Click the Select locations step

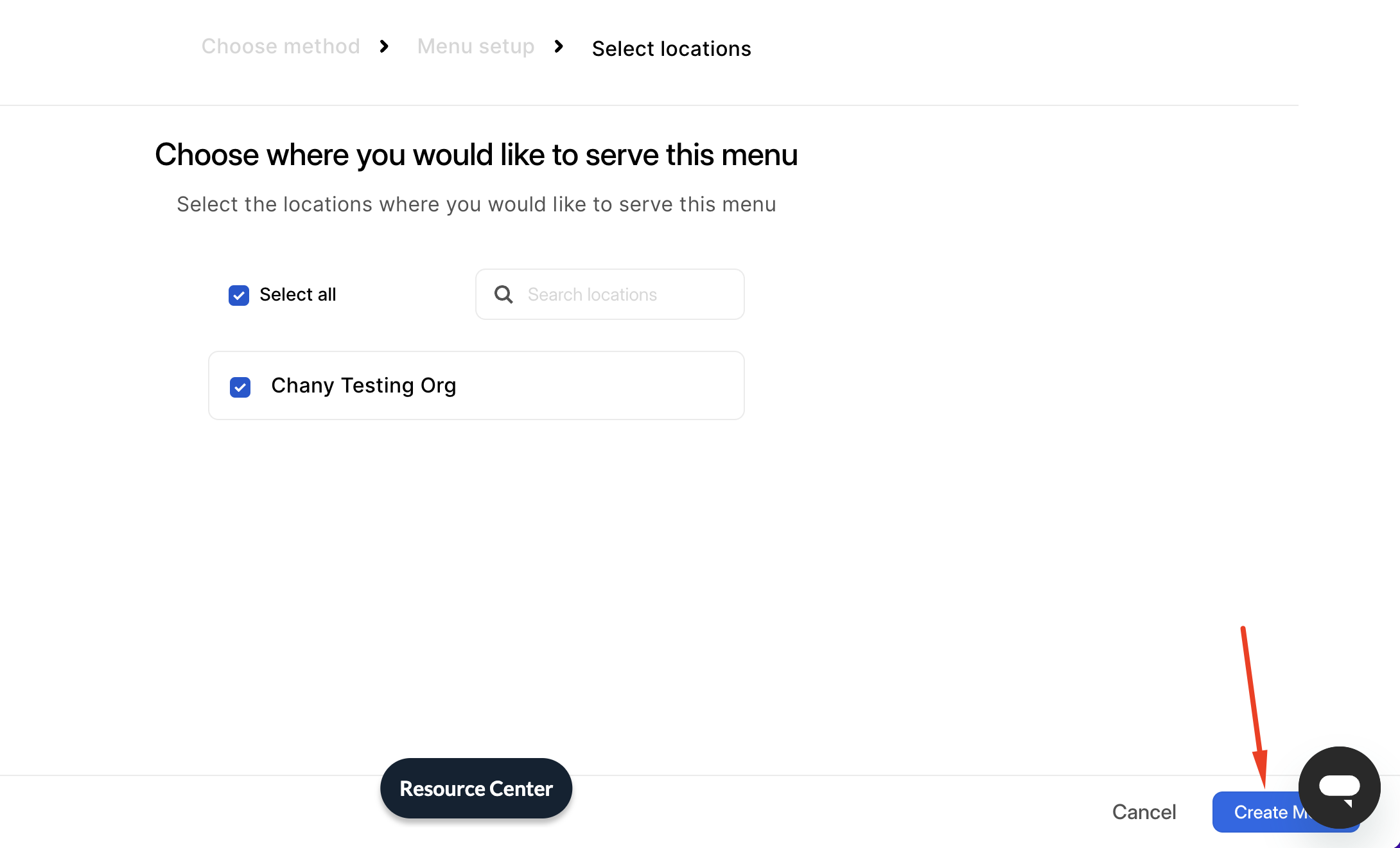click(671, 49)
